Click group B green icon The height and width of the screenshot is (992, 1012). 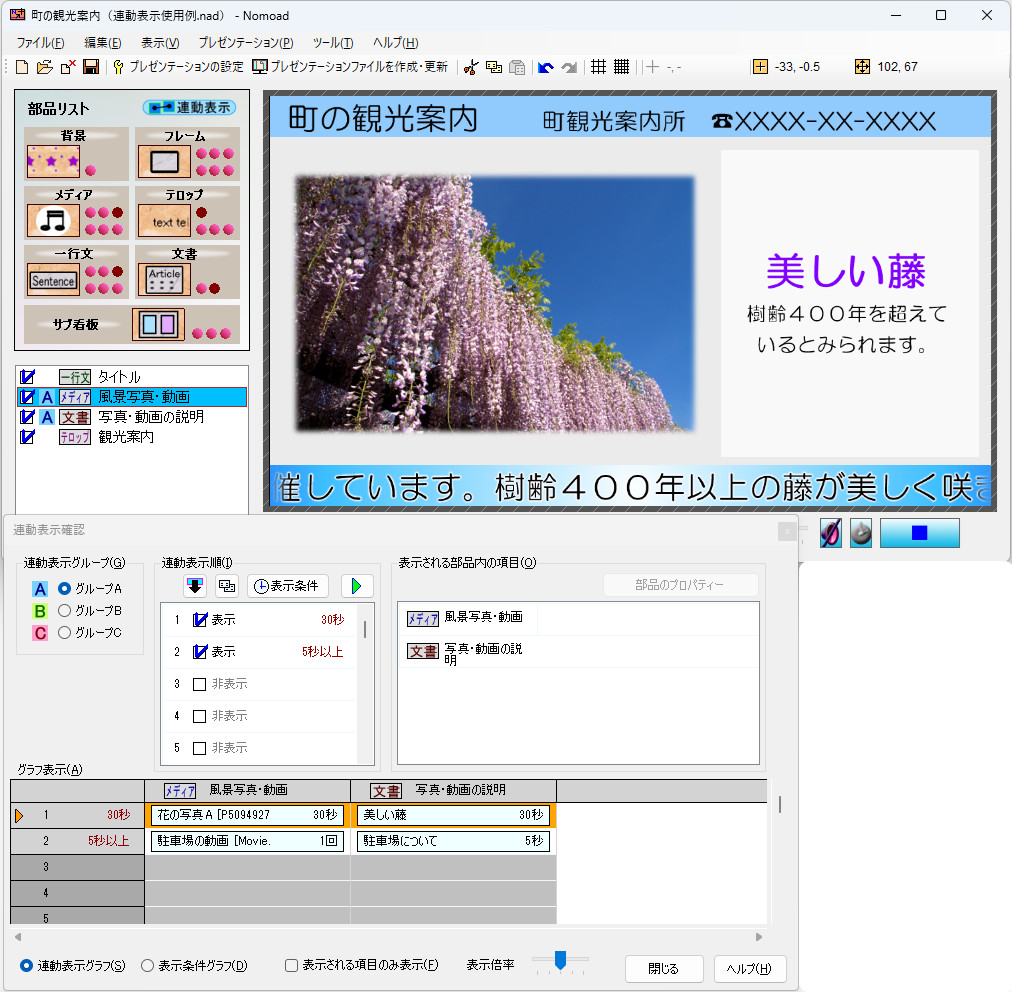click(x=40, y=611)
